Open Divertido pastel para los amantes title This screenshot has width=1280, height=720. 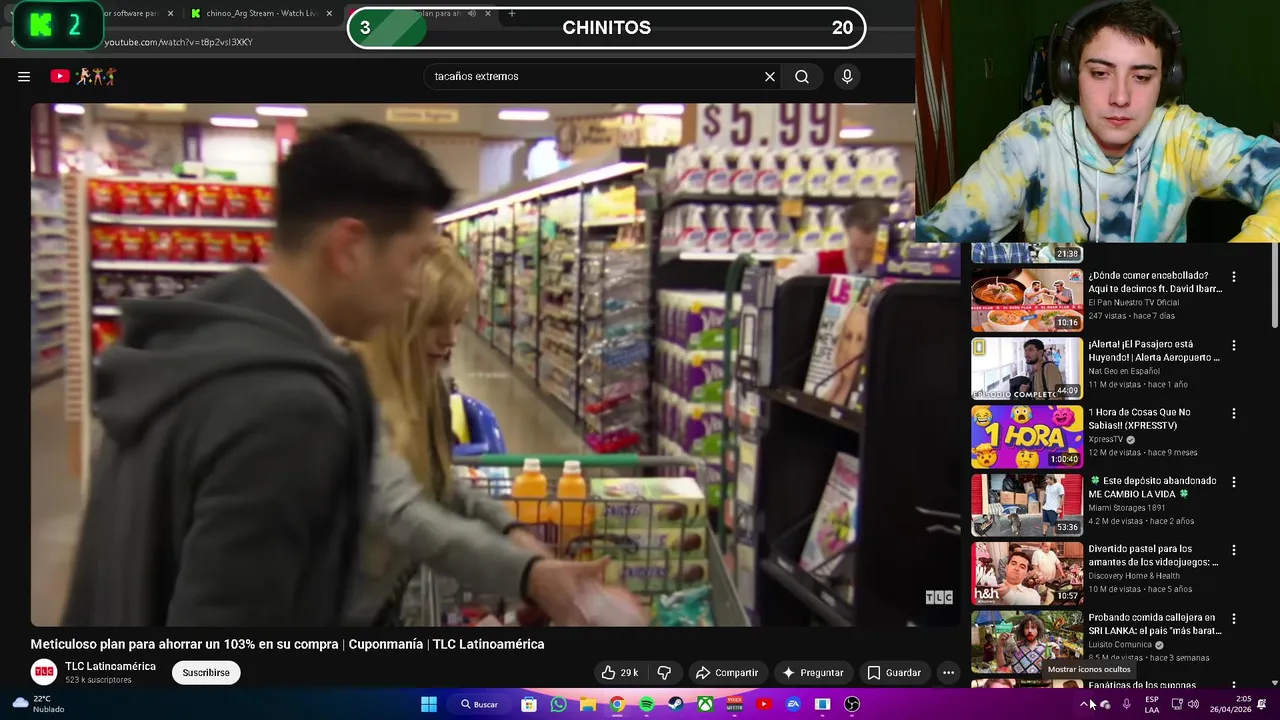point(1153,555)
